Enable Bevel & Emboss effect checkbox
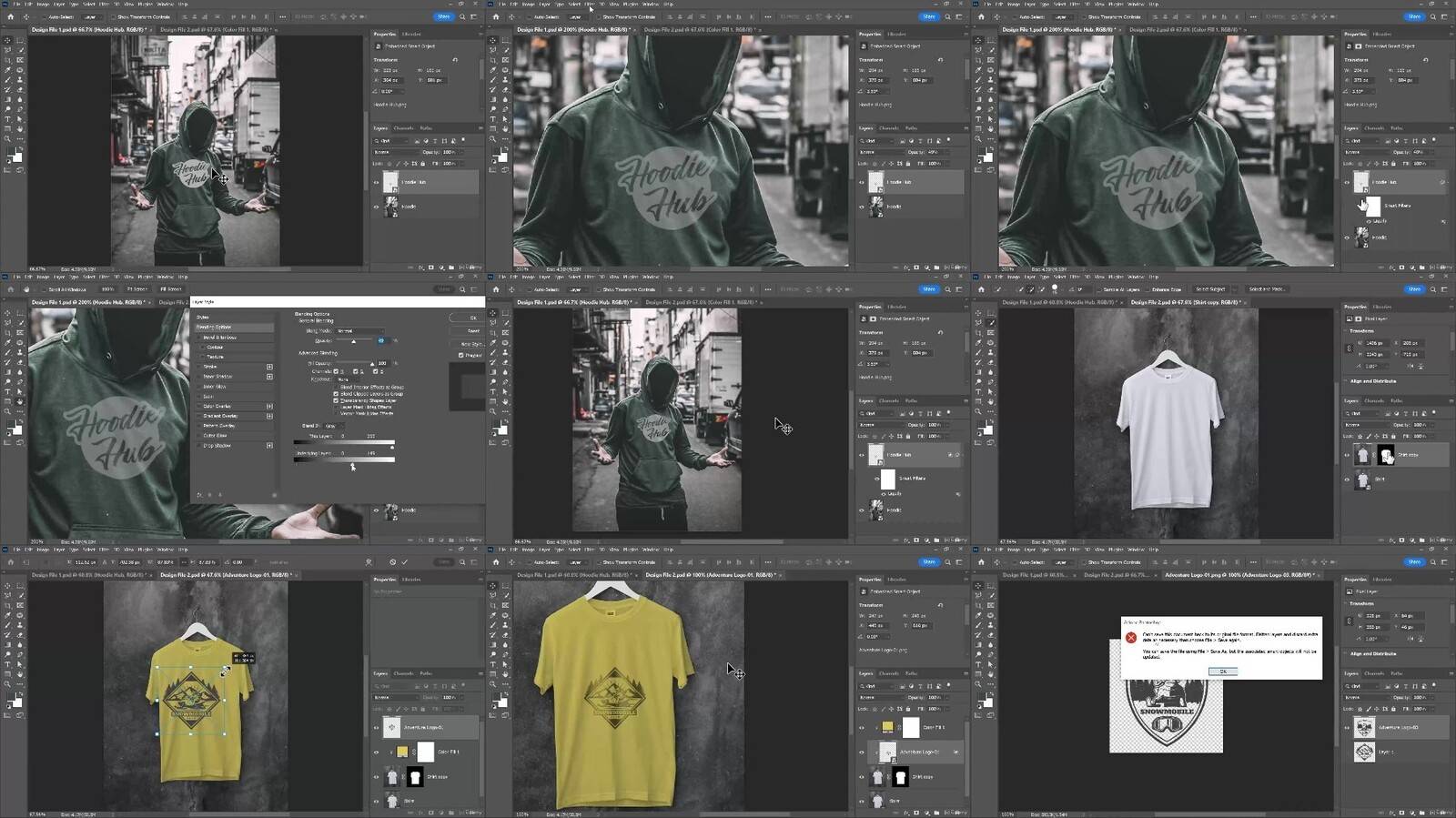 click(x=199, y=338)
